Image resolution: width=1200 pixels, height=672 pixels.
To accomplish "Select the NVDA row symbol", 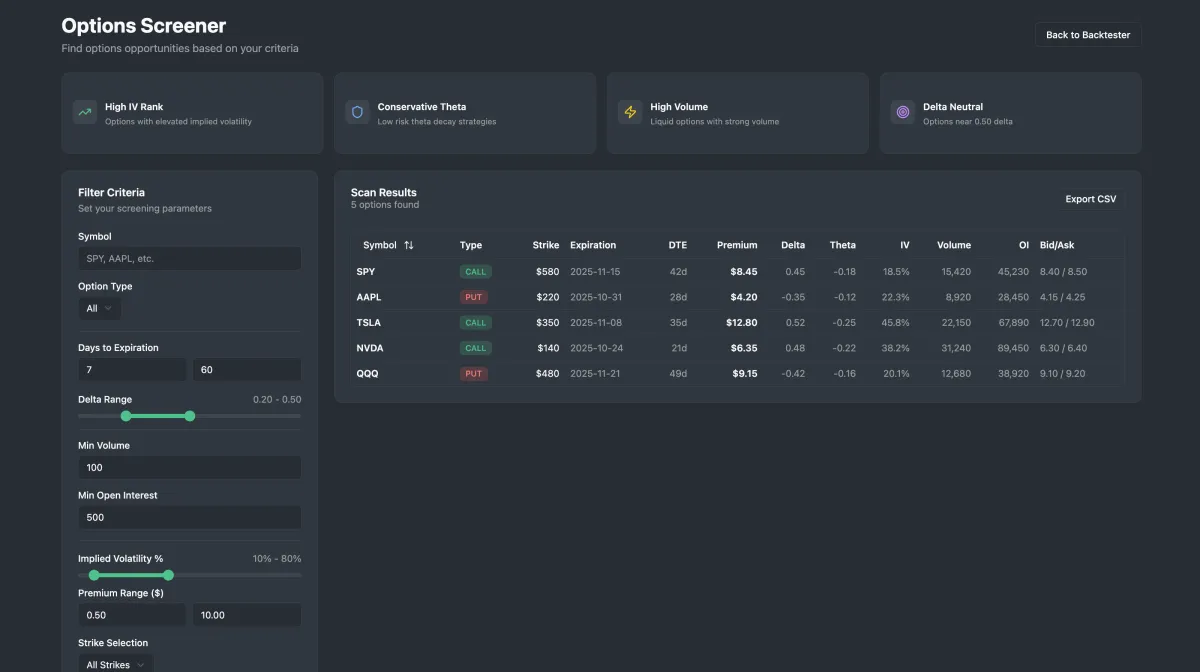I will (370, 348).
